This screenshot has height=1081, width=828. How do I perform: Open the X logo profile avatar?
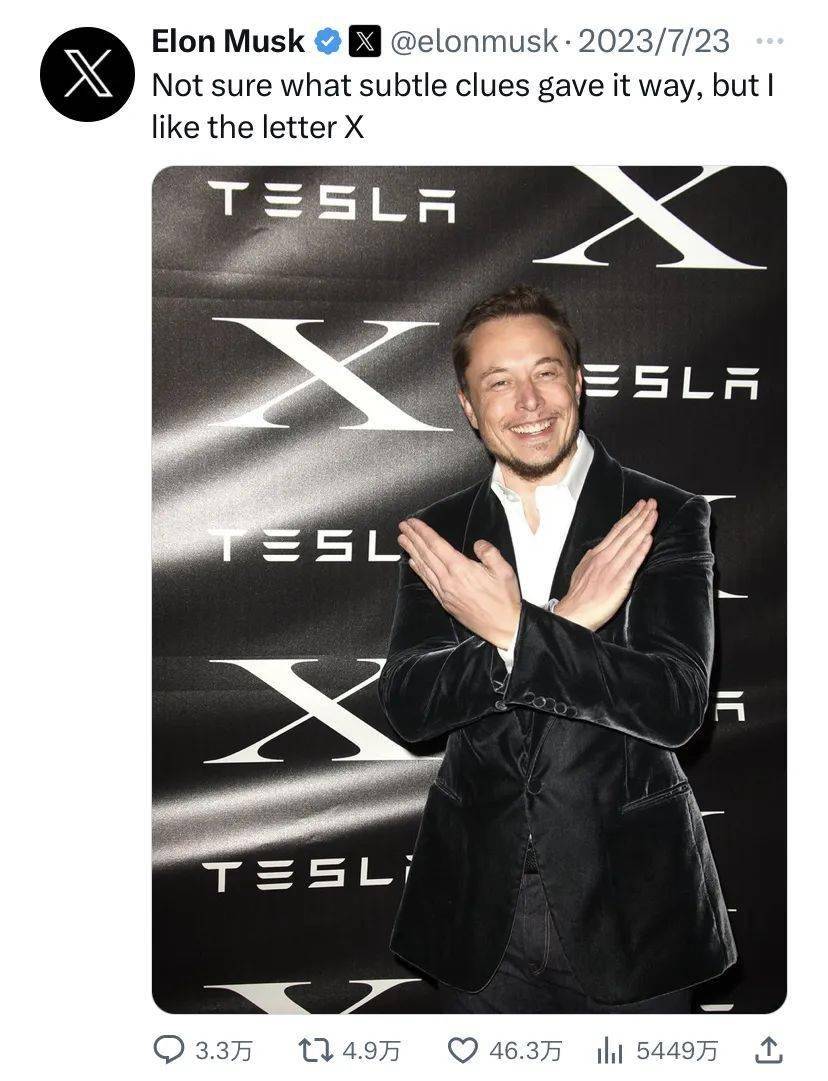[x=87, y=74]
